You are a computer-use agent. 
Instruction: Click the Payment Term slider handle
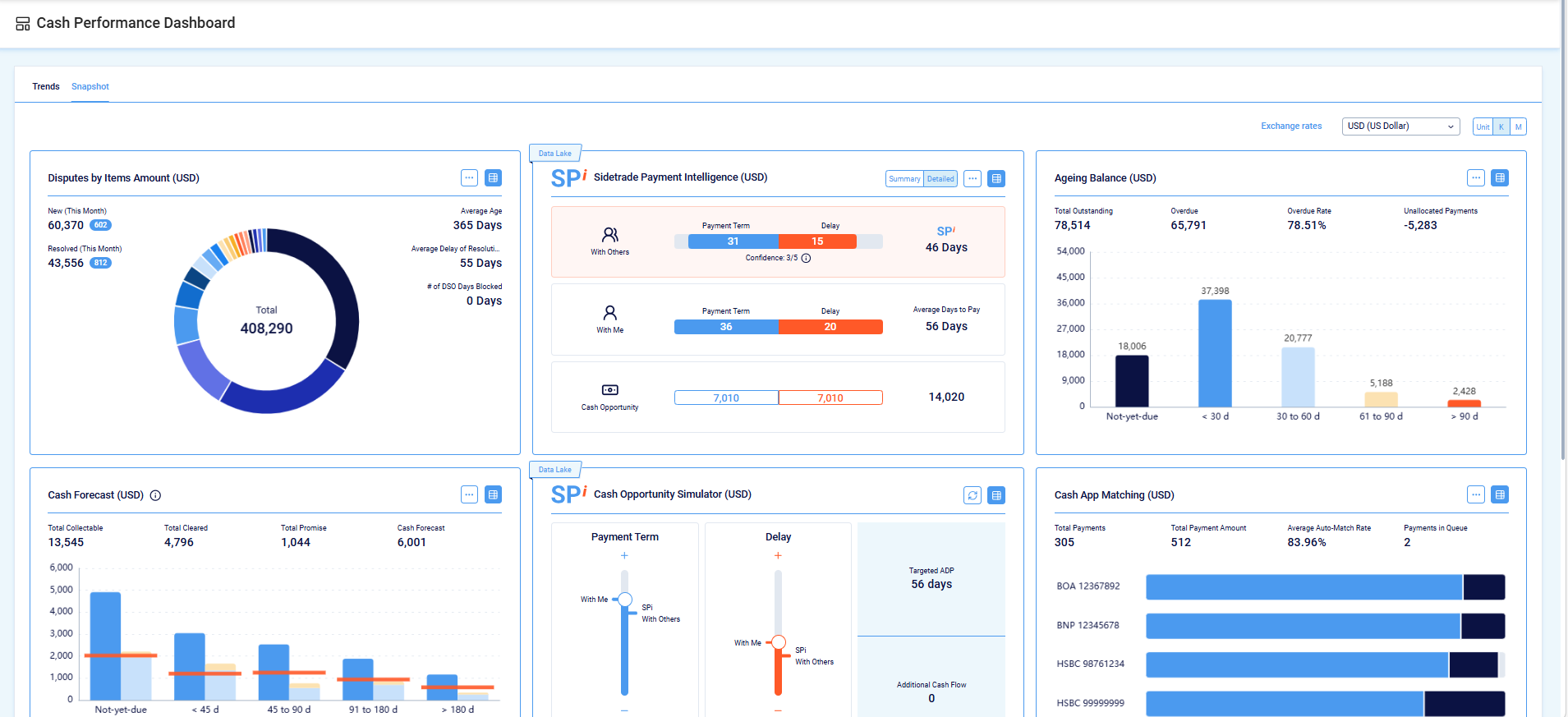click(x=625, y=600)
